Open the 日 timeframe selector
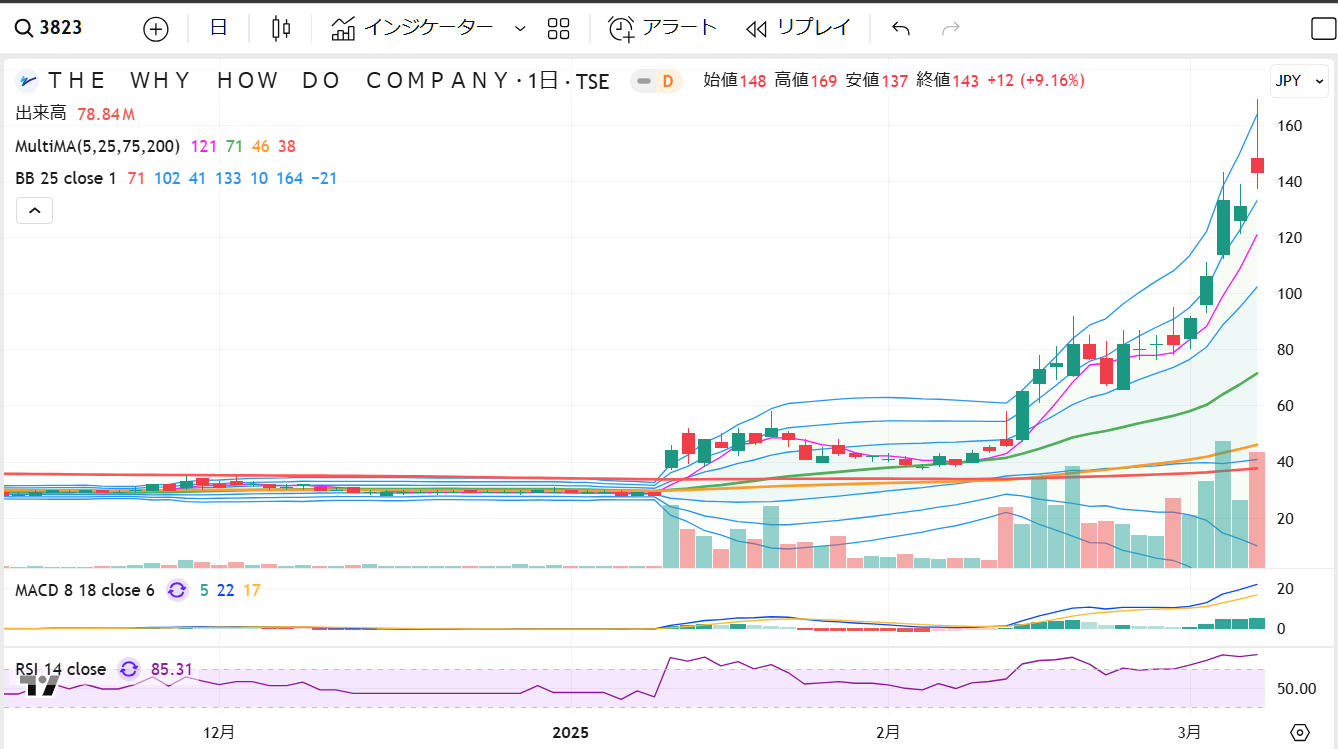Screen dimensions: 1338x749 (x=219, y=28)
